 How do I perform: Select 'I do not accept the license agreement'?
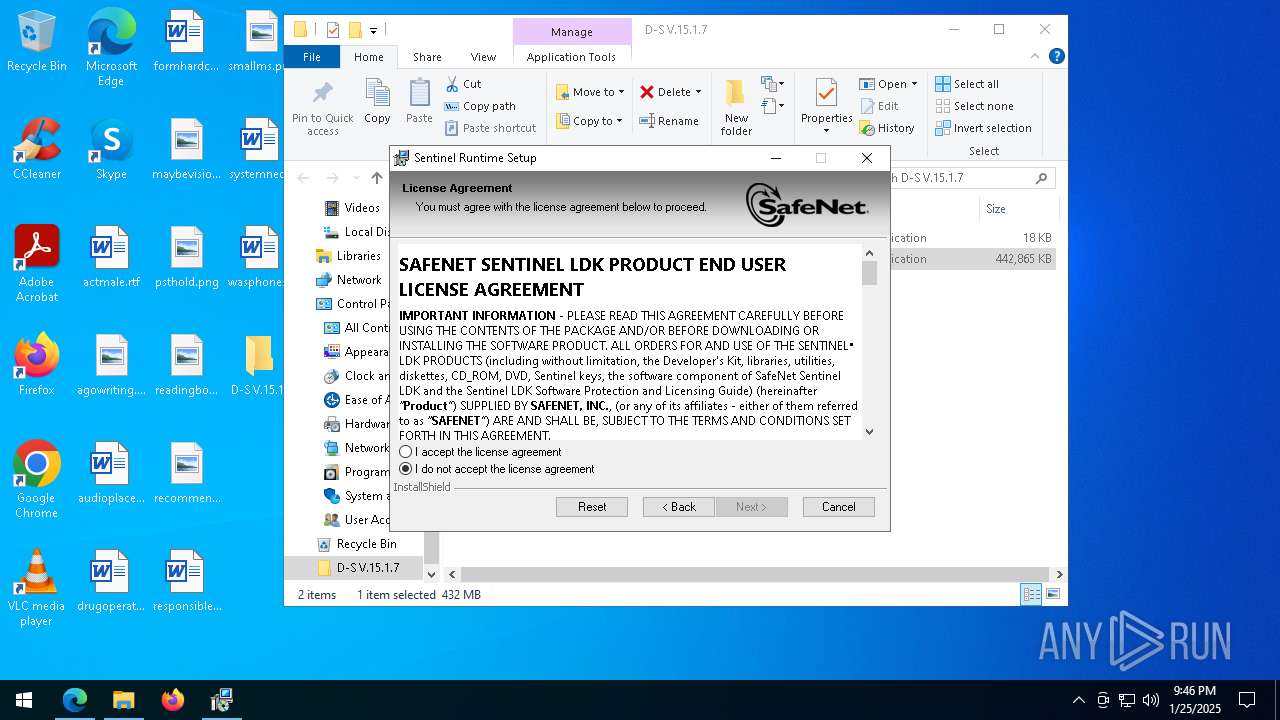(406, 469)
